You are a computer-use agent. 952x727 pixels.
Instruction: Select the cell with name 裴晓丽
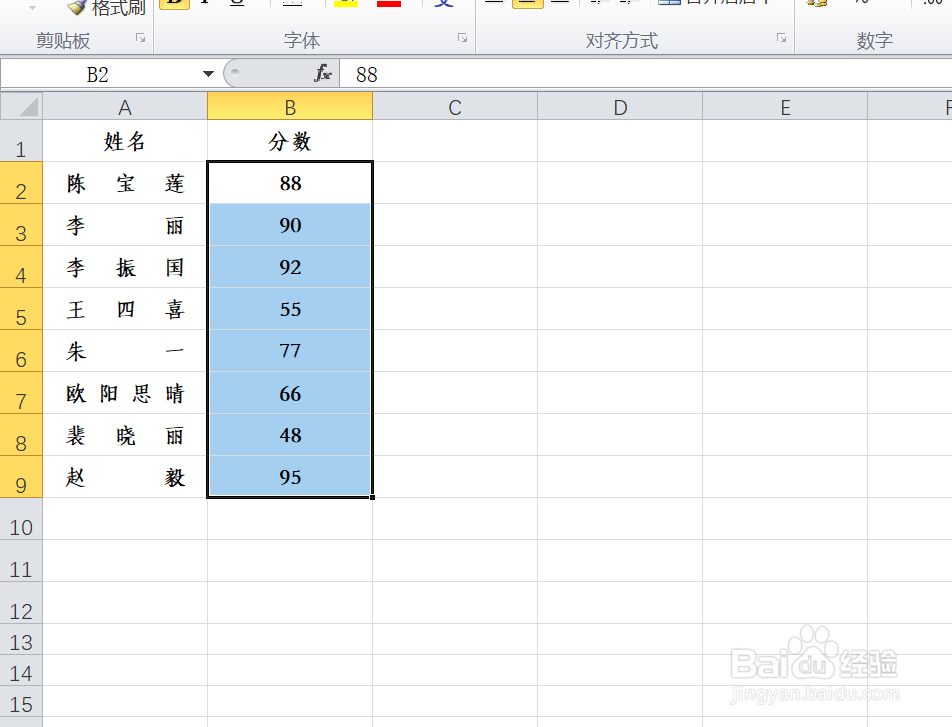tap(125, 435)
